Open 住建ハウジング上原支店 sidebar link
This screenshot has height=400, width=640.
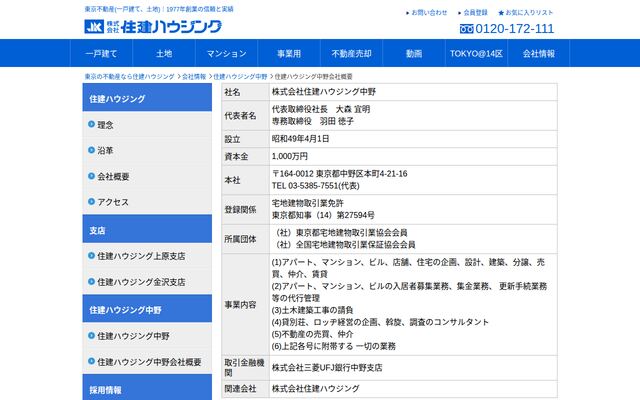pos(141,256)
